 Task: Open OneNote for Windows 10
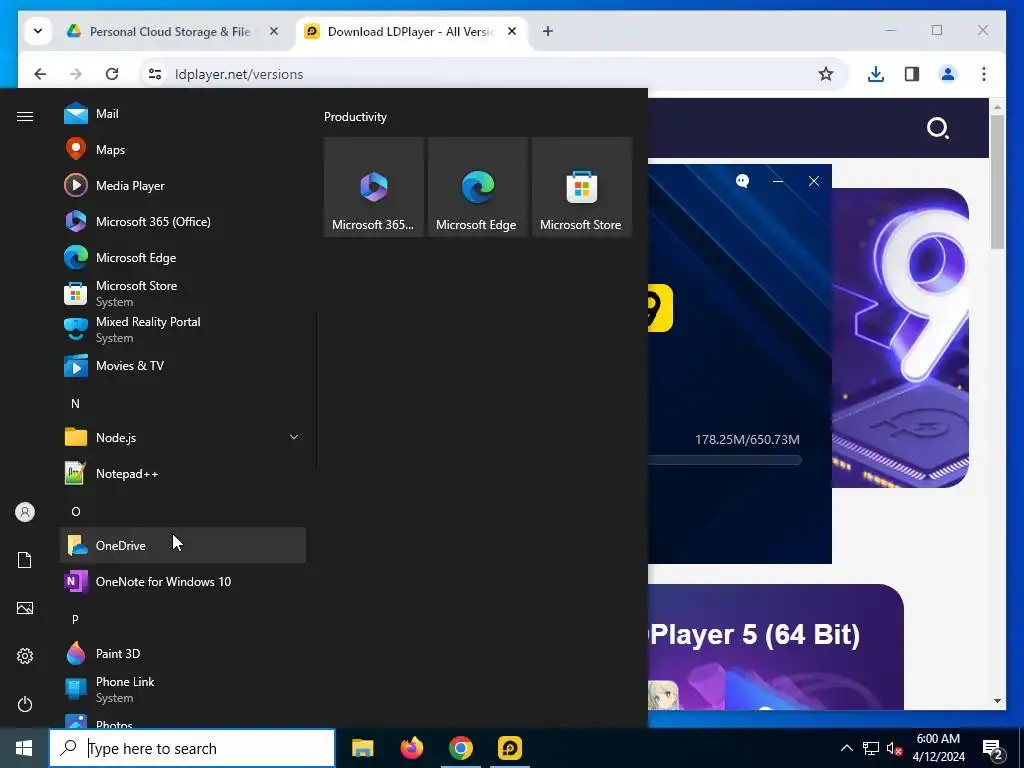pos(183,581)
